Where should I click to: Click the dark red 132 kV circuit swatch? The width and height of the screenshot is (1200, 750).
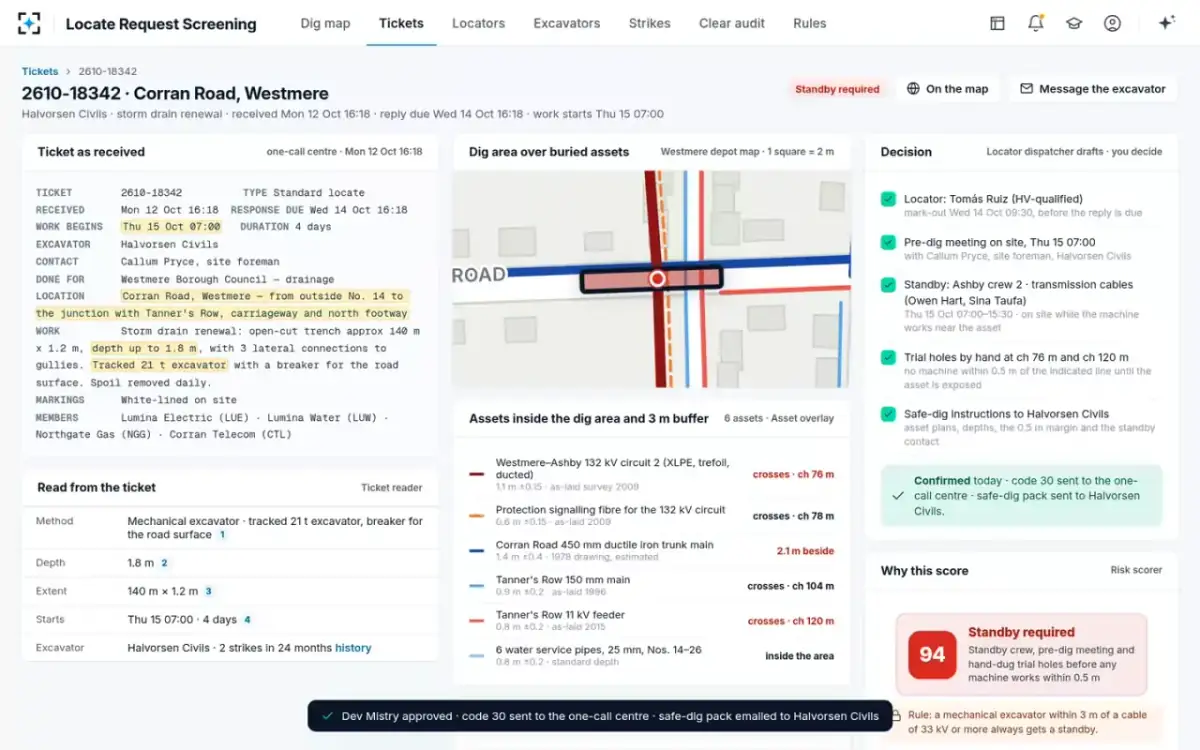click(477, 474)
